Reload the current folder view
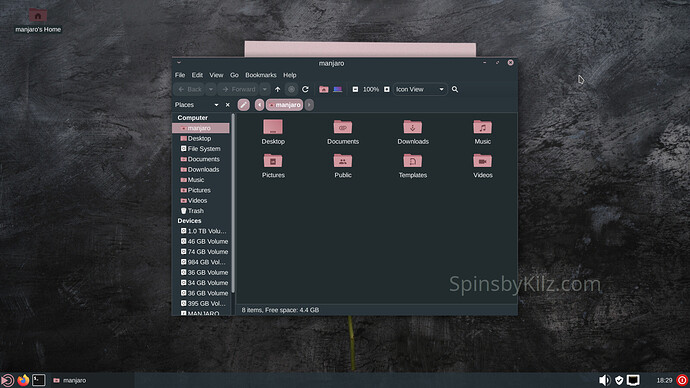Viewport: 690px width, 388px height. [x=305, y=89]
